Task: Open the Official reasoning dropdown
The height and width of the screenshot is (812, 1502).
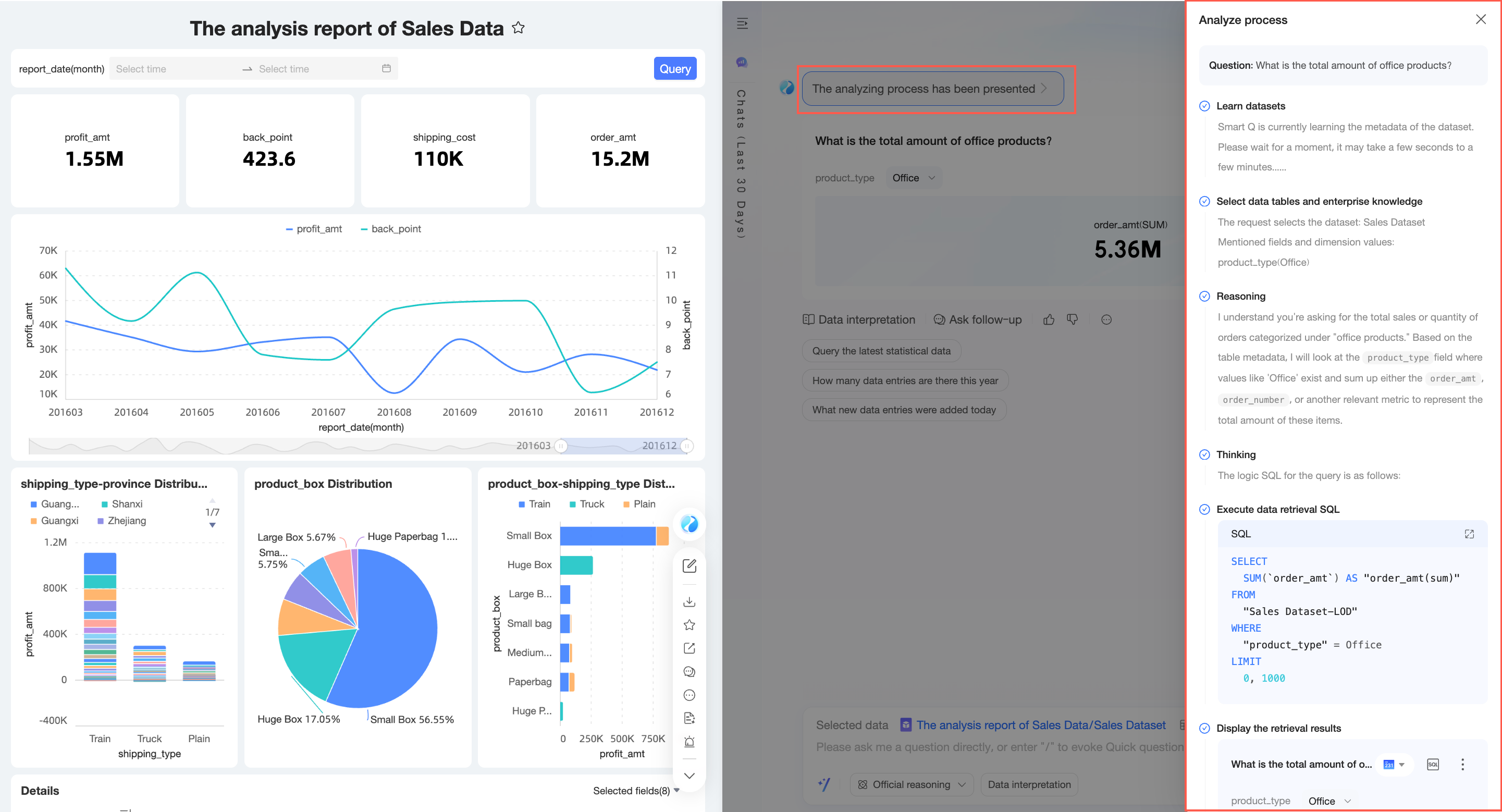Action: point(912,784)
